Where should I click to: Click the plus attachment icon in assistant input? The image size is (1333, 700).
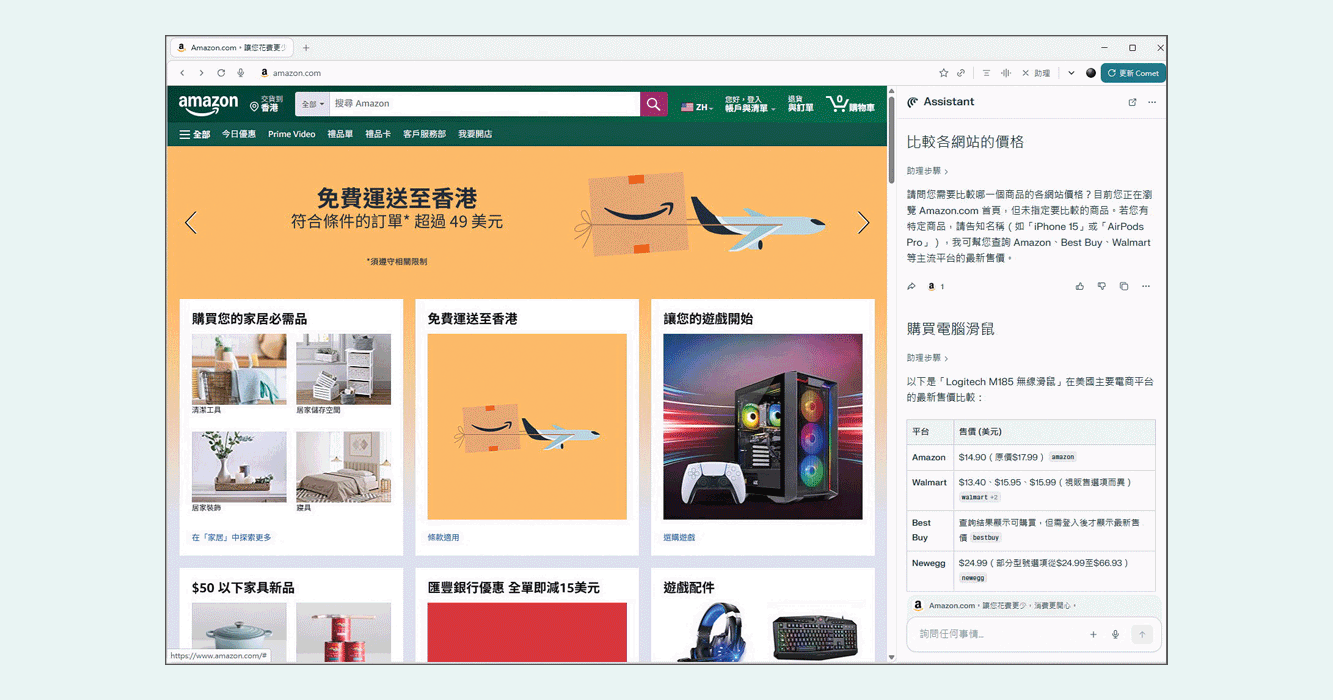click(x=1093, y=634)
